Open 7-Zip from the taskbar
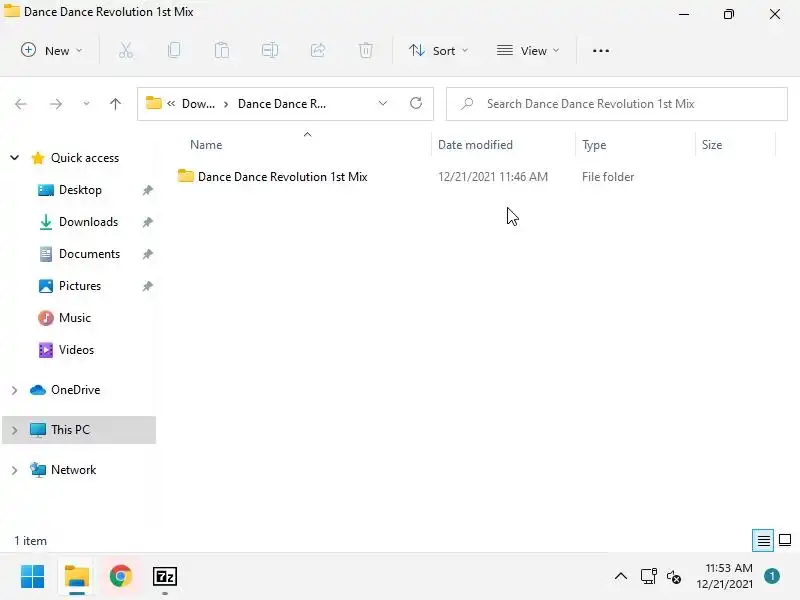Image resolution: width=800 pixels, height=600 pixels. [165, 577]
